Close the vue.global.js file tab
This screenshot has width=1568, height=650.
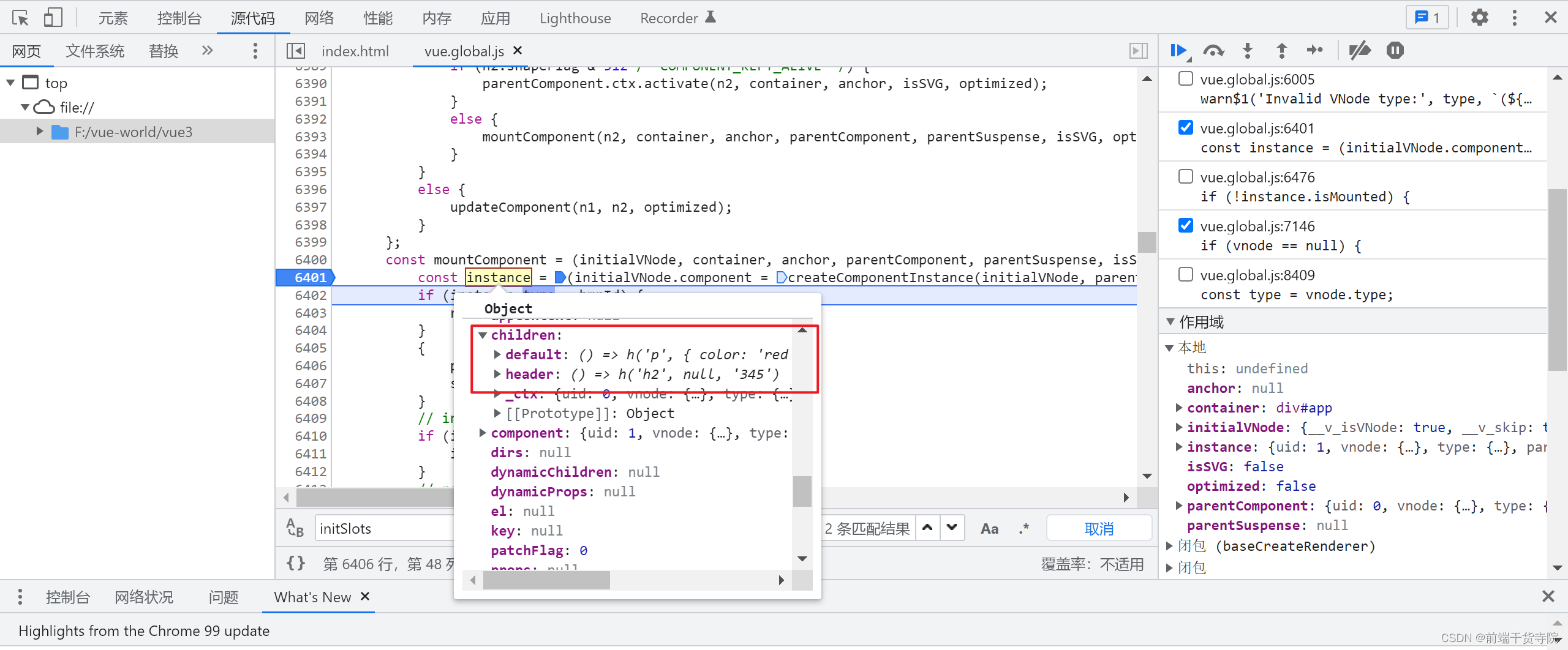[518, 51]
